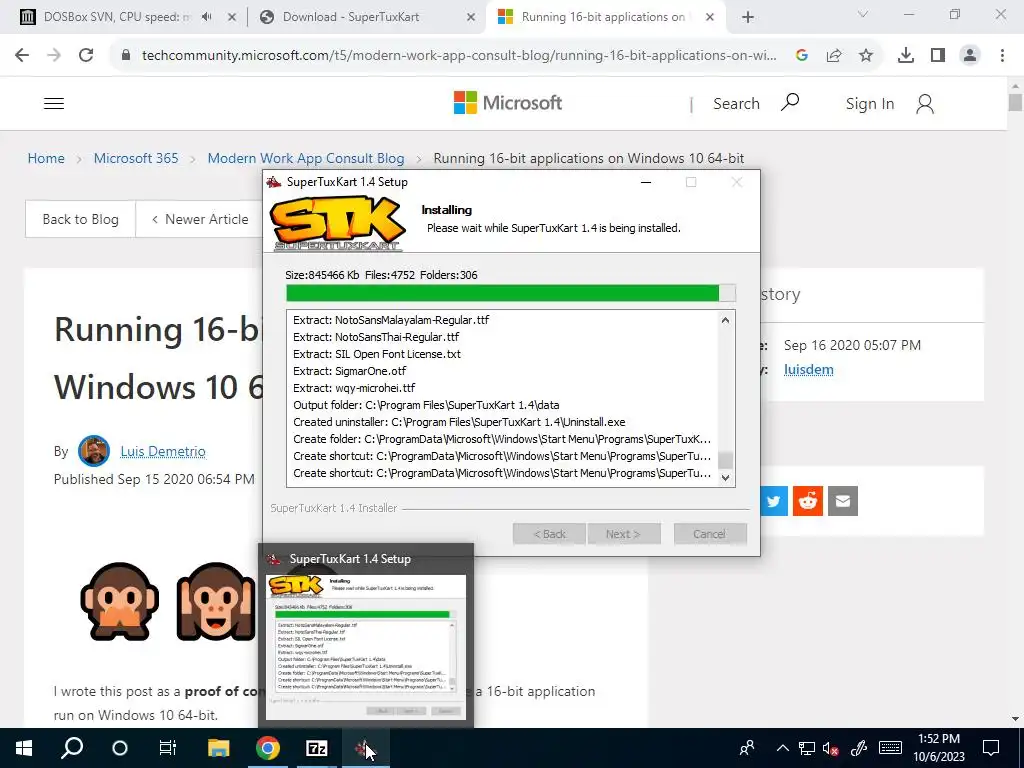
Task: Click the installer green progress bar
Action: 511,293
